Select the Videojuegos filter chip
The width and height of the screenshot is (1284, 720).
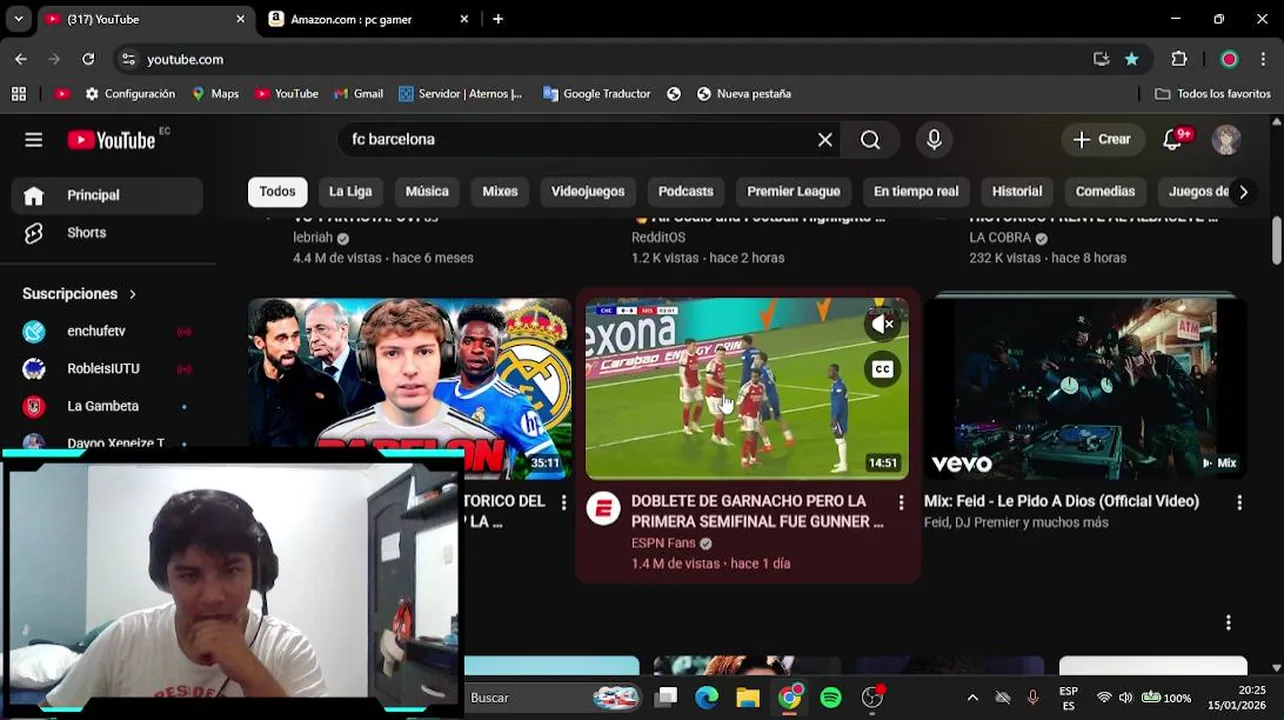(x=588, y=191)
